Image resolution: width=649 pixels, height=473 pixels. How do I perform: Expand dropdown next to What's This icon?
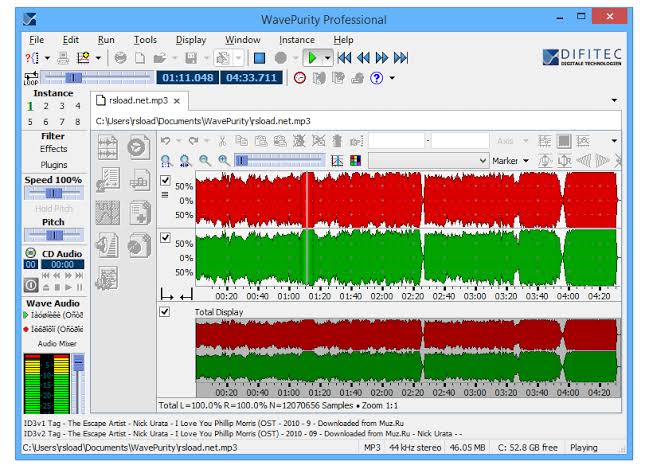click(x=47, y=58)
